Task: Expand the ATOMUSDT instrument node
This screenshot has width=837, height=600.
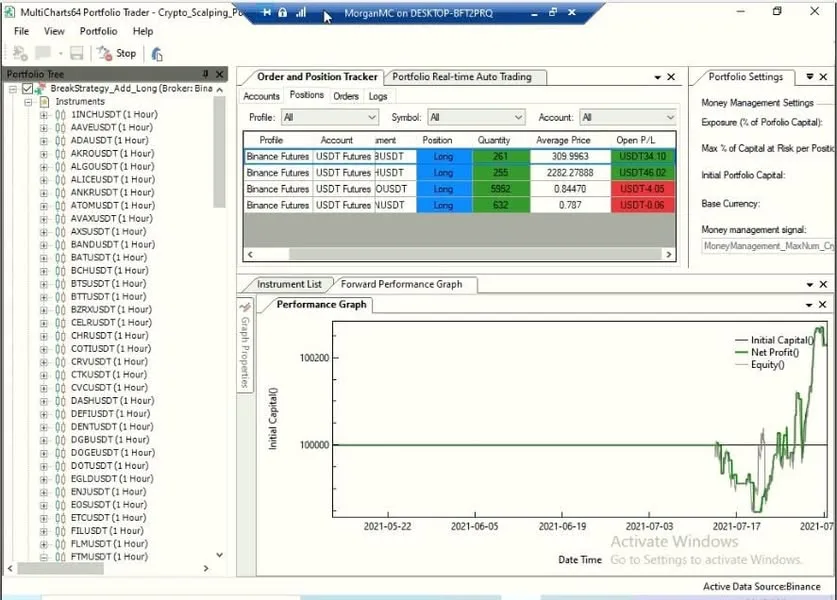Action: (x=43, y=206)
